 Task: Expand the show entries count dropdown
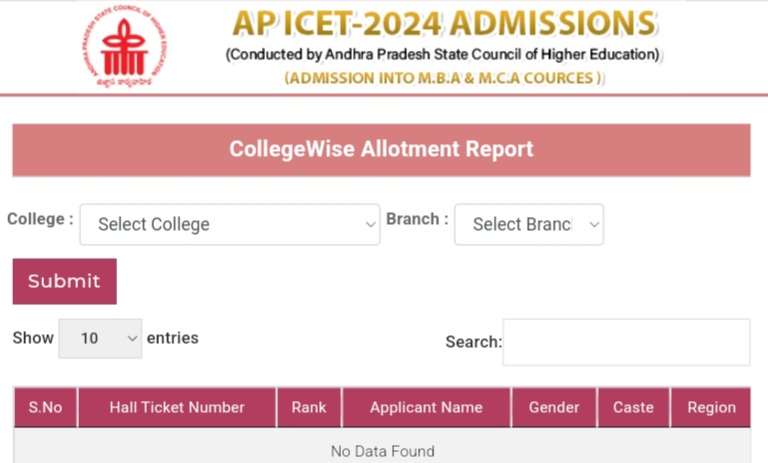(100, 338)
